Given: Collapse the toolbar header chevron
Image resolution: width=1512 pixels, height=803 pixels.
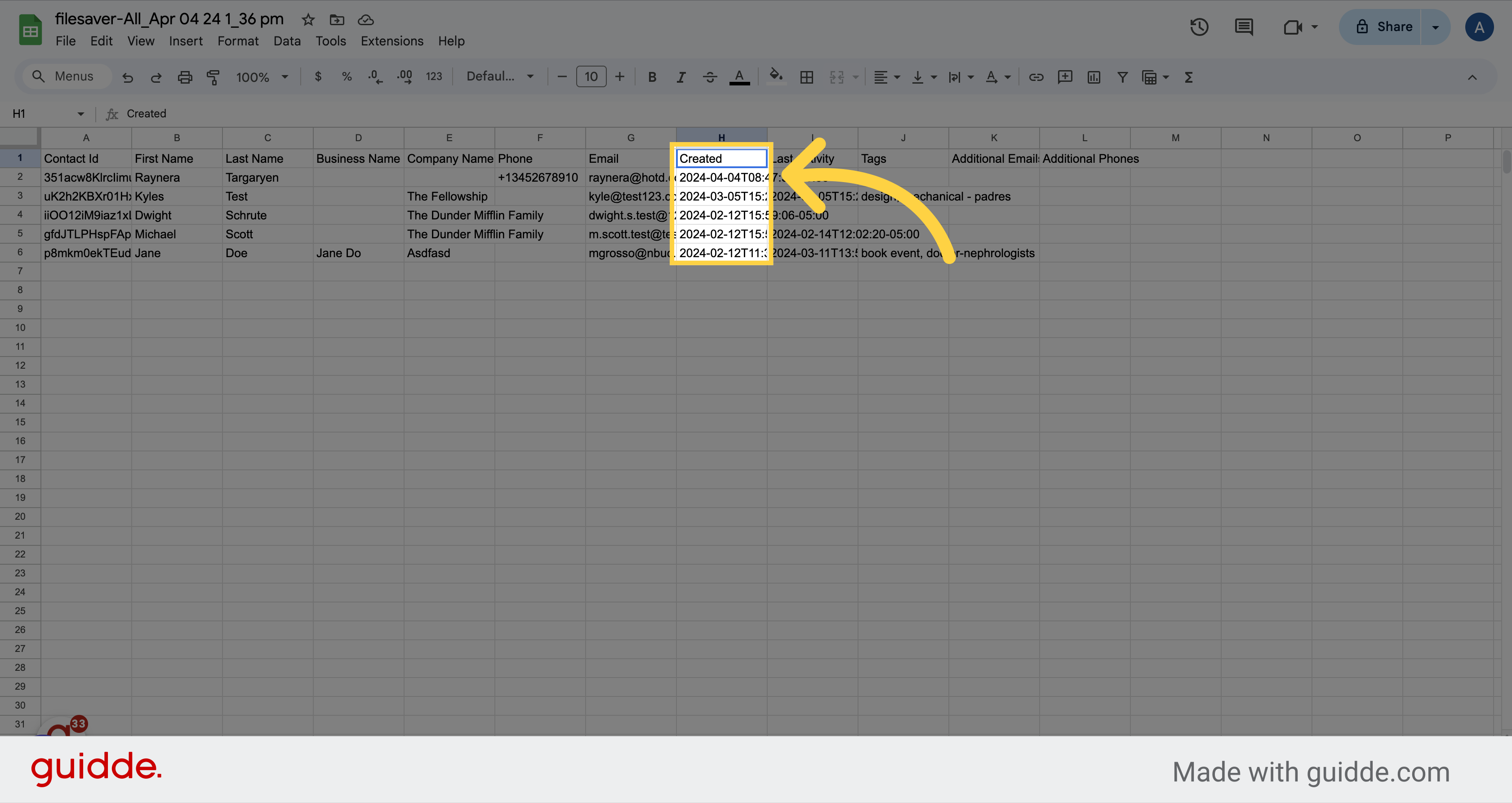Looking at the screenshot, I should 1472,77.
